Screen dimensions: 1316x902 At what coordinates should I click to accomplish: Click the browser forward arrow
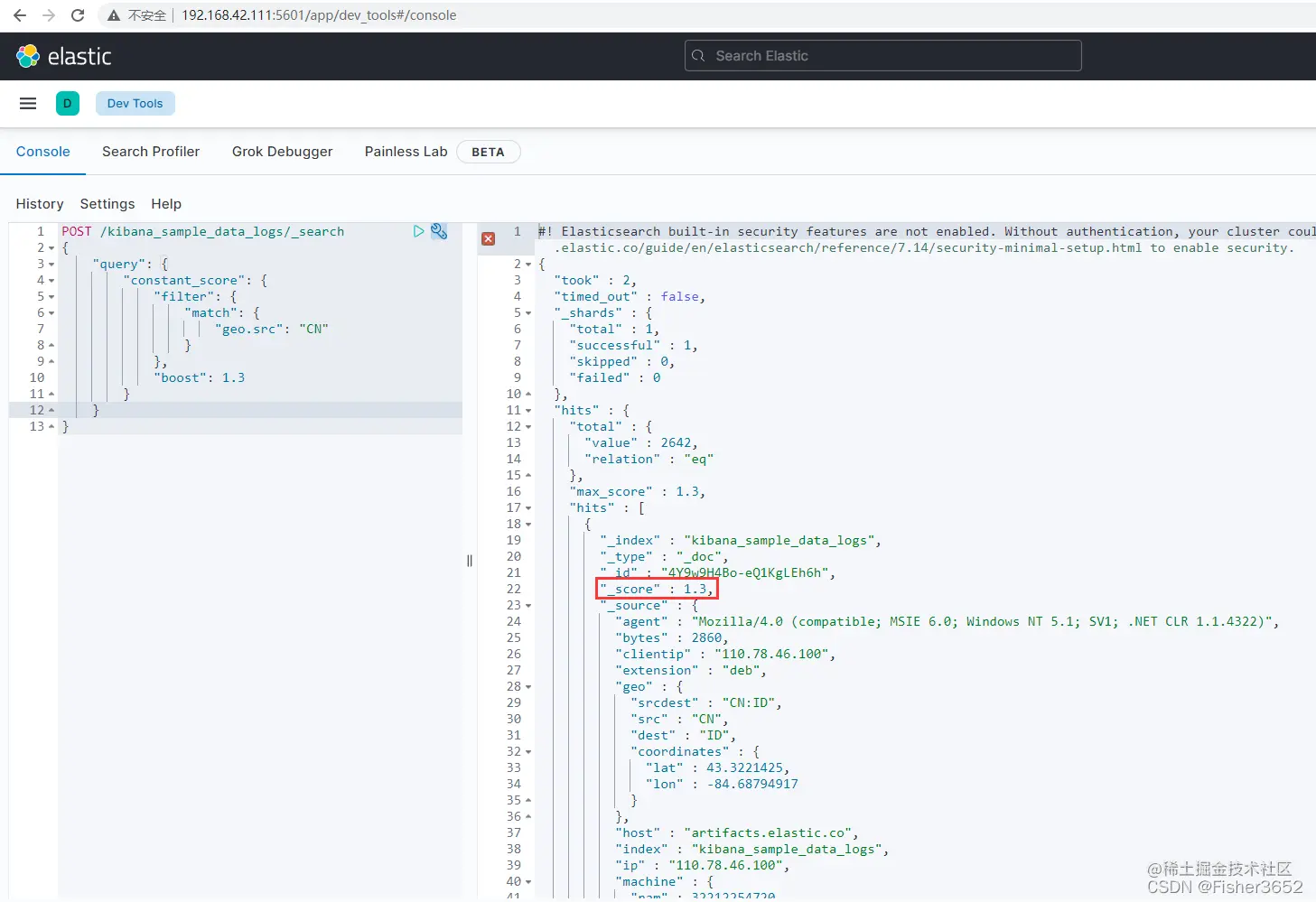click(x=49, y=15)
